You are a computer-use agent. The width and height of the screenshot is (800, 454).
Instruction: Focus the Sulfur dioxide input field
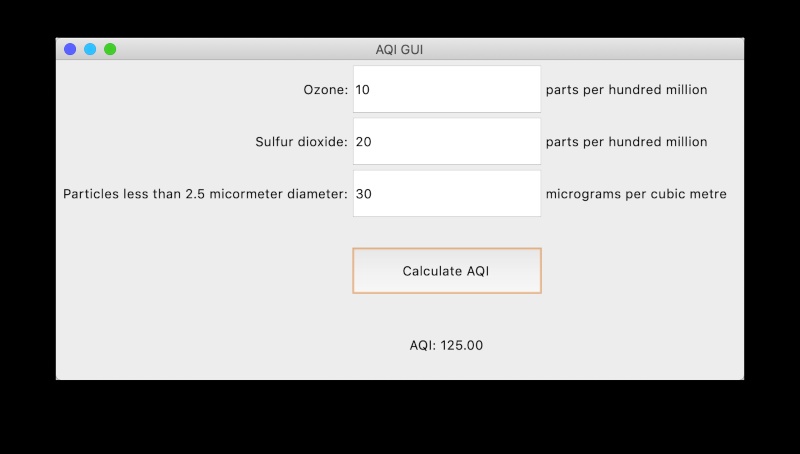tap(446, 142)
